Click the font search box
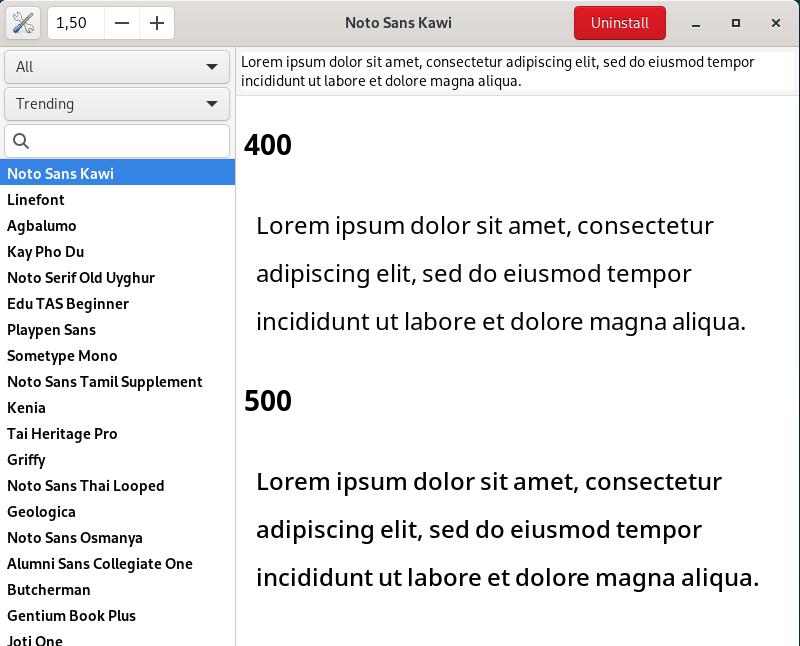The height and width of the screenshot is (646, 800). 117,141
